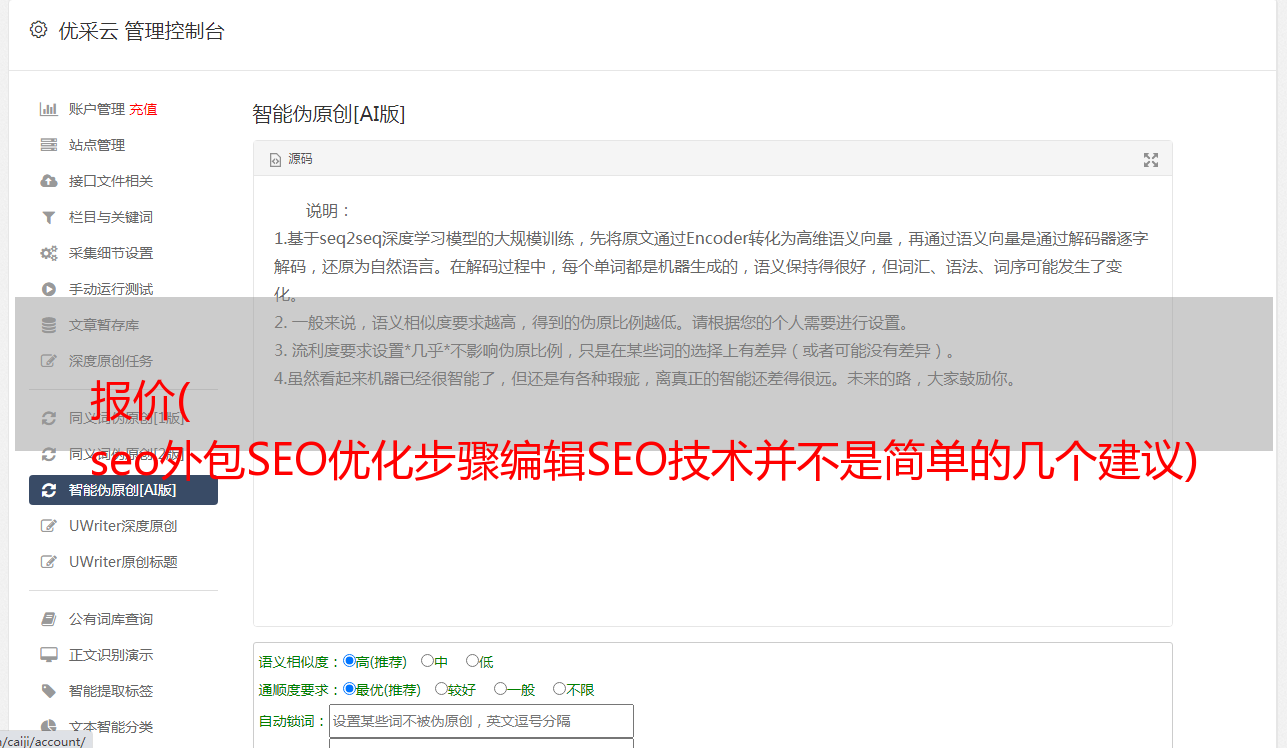
Task: Open 文章暂存库 via its database icon
Action: pos(48,325)
